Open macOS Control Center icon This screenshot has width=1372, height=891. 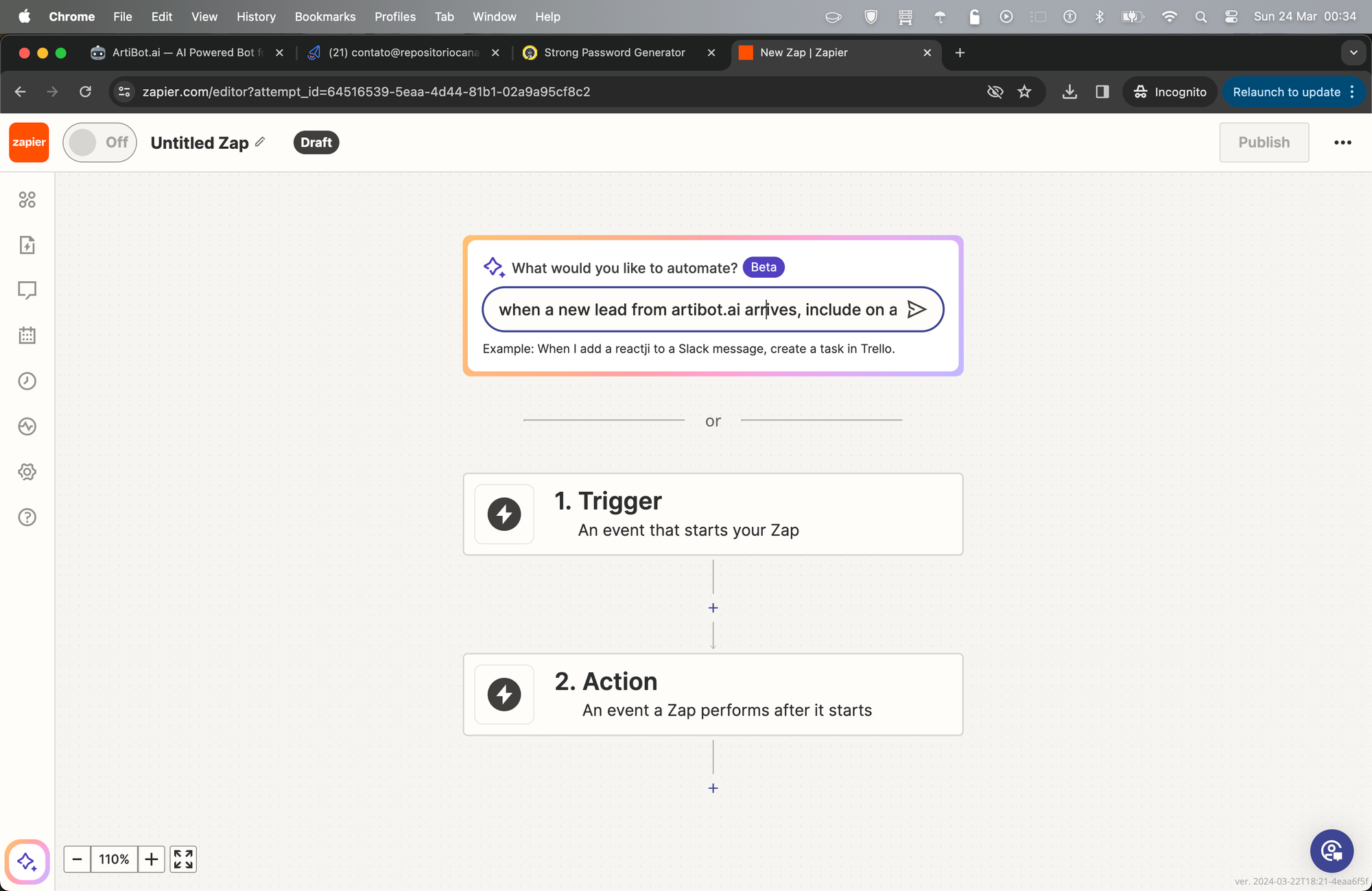point(1231,16)
